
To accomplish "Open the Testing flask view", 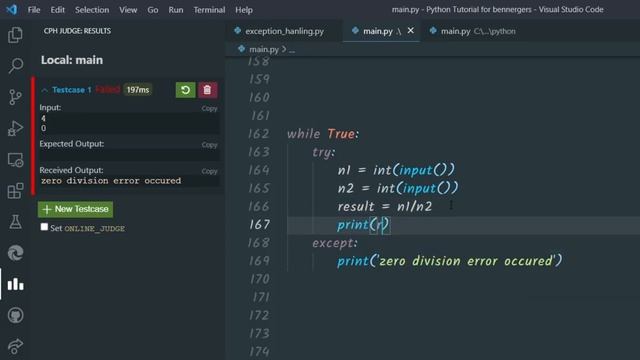I will [15, 222].
